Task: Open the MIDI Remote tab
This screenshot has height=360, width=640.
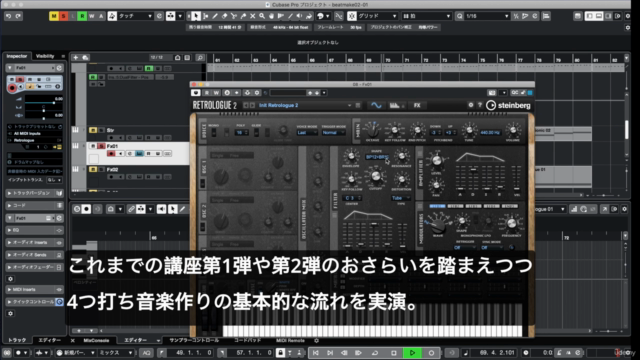Action: (290, 340)
